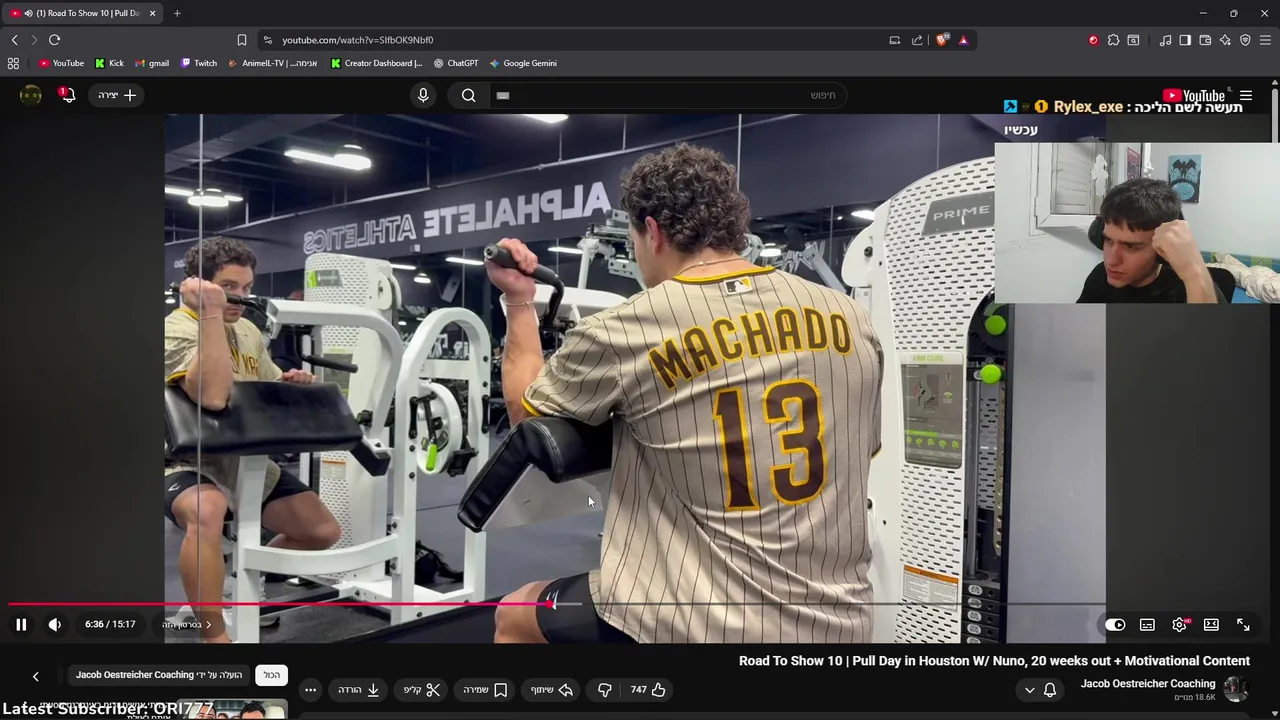Screen dimensions: 1280x720
Task: Like the video with 747 thumbs up
Action: [x=649, y=689]
